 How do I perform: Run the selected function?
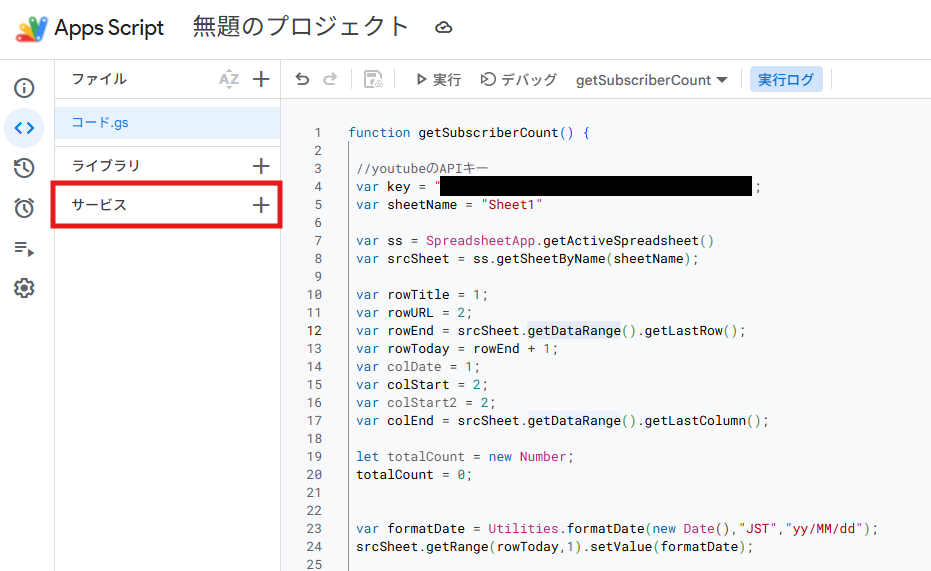(x=438, y=80)
